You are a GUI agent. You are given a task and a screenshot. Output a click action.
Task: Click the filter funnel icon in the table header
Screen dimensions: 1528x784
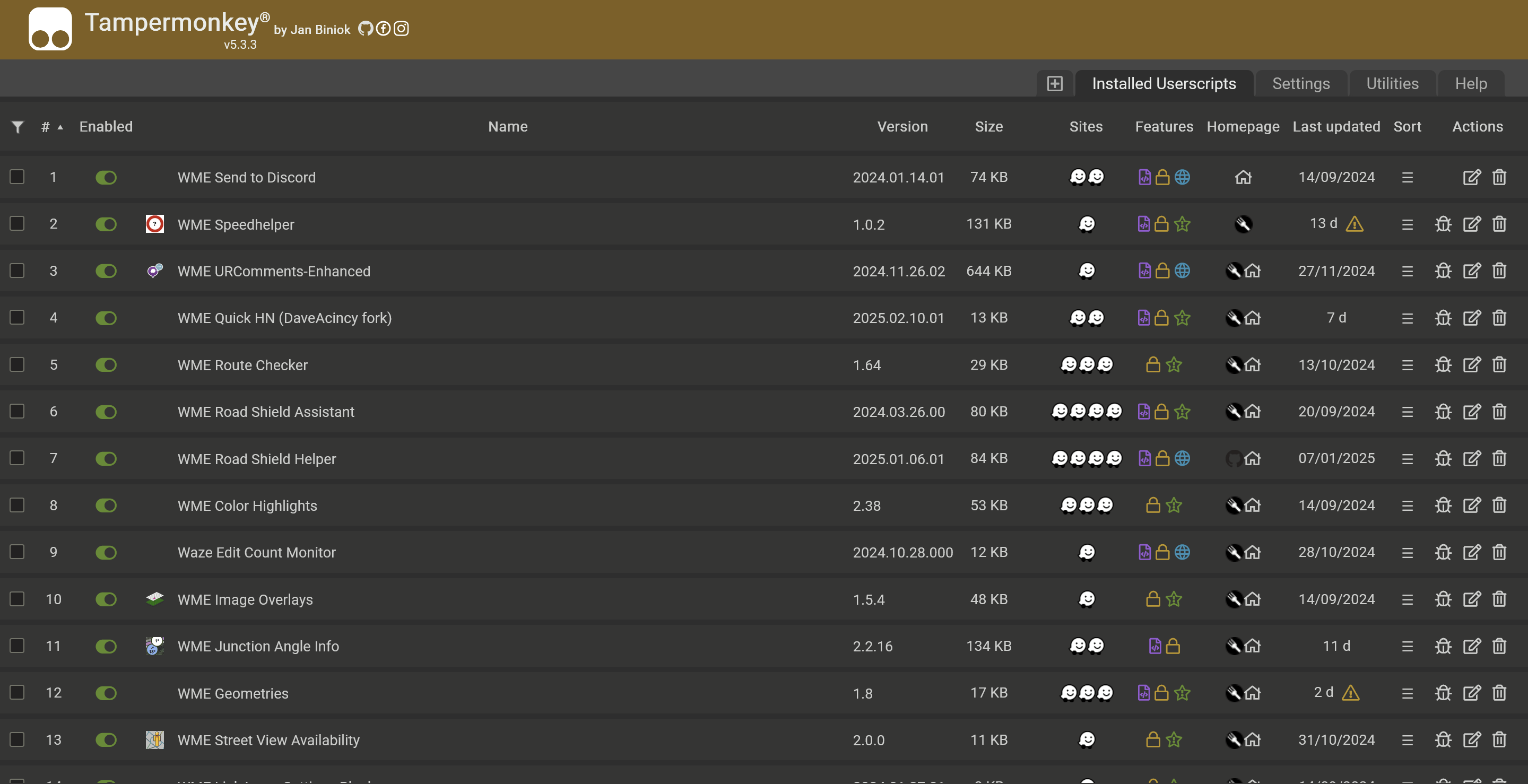pyautogui.click(x=18, y=127)
